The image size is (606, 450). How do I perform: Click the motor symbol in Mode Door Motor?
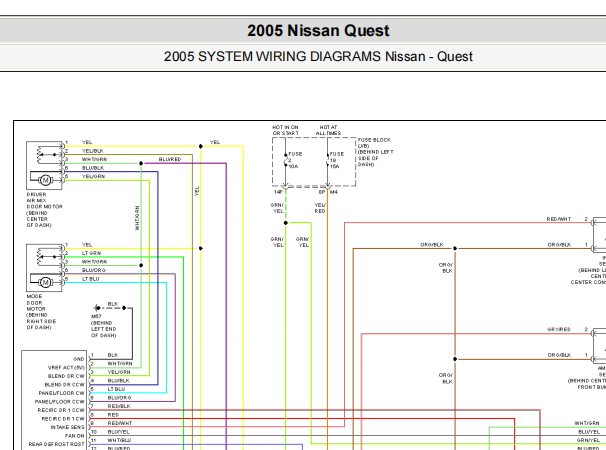(x=46, y=283)
